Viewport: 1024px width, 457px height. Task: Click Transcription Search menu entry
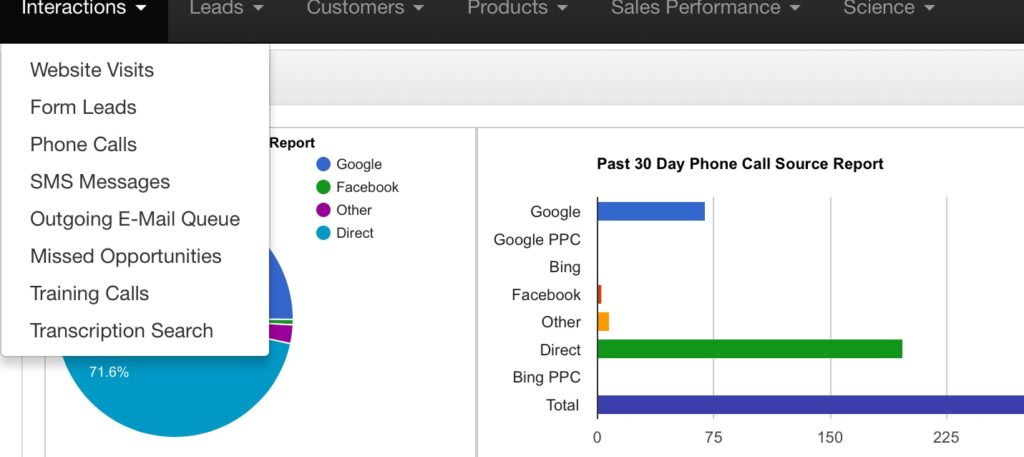(x=121, y=330)
